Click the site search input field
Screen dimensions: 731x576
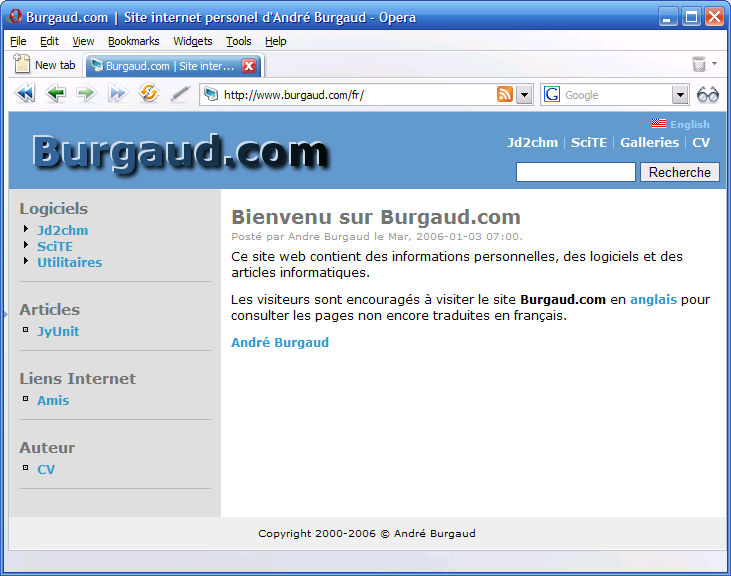pos(575,172)
